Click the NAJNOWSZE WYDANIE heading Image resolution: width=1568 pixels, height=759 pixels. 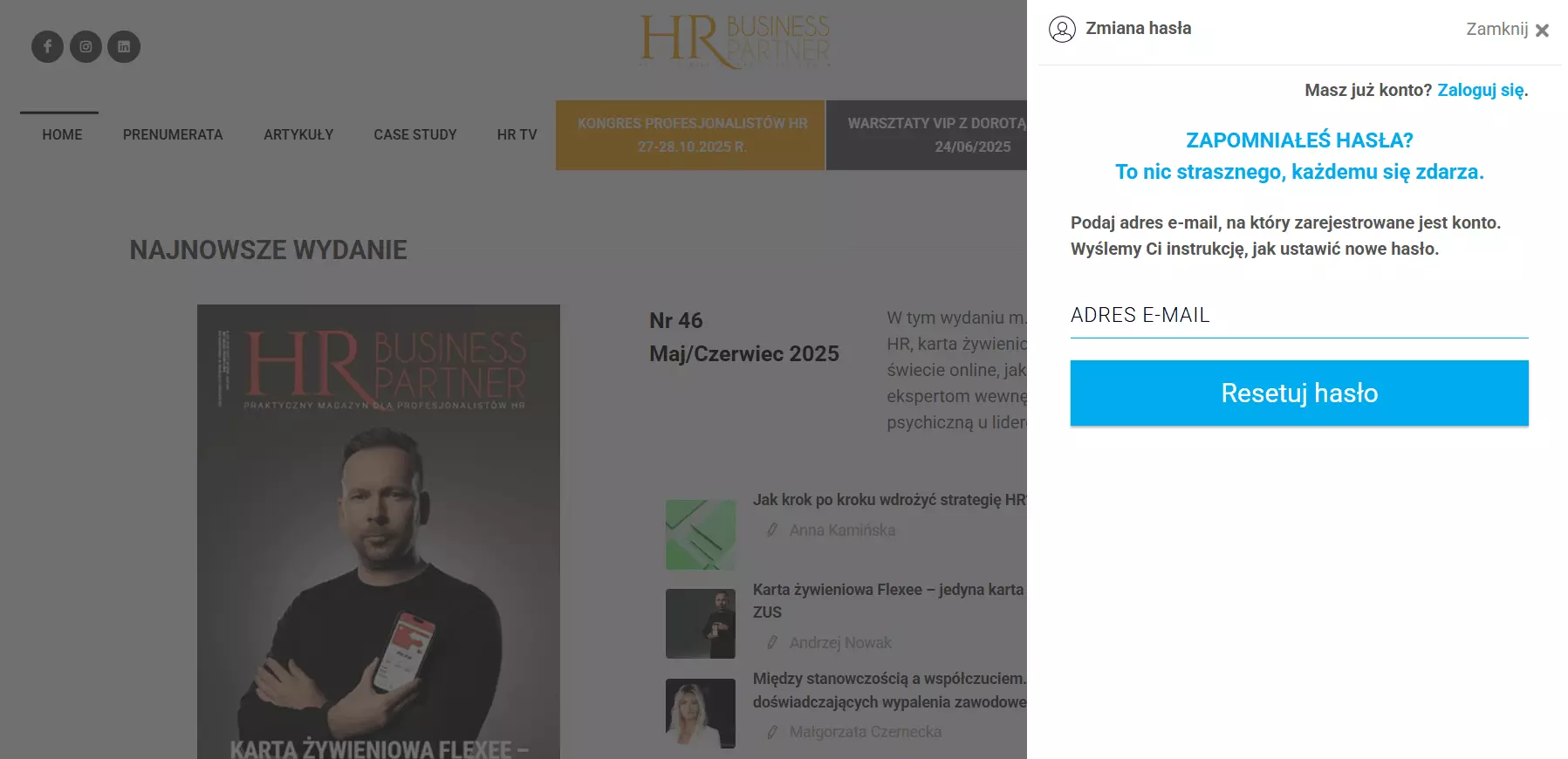pos(269,250)
